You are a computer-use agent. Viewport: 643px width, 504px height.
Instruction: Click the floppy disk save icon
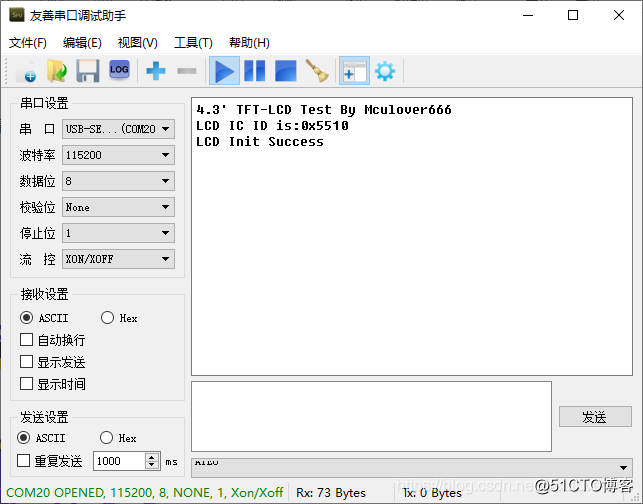click(88, 71)
